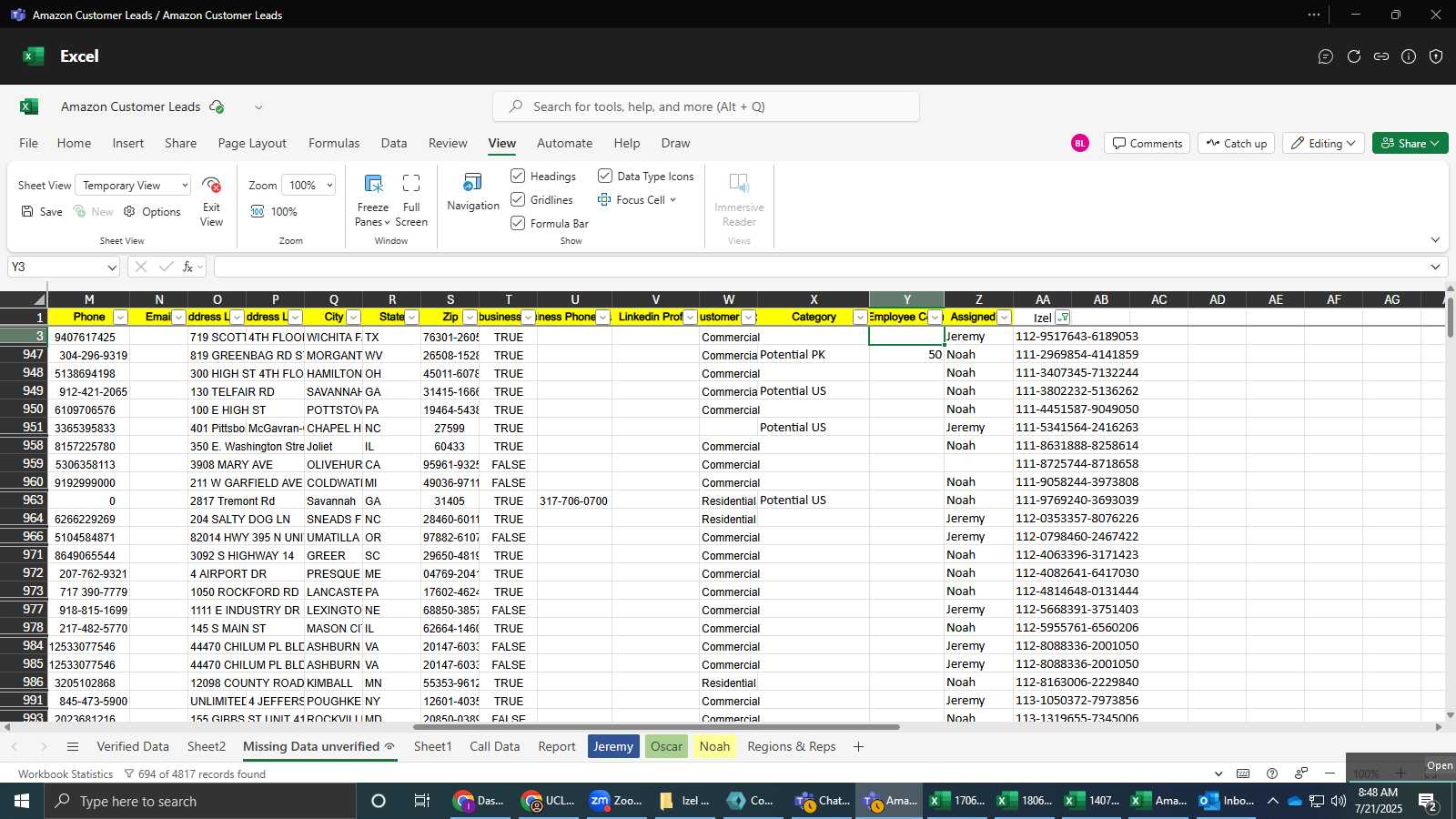Open the applied filter on Izel column

coord(1062,318)
